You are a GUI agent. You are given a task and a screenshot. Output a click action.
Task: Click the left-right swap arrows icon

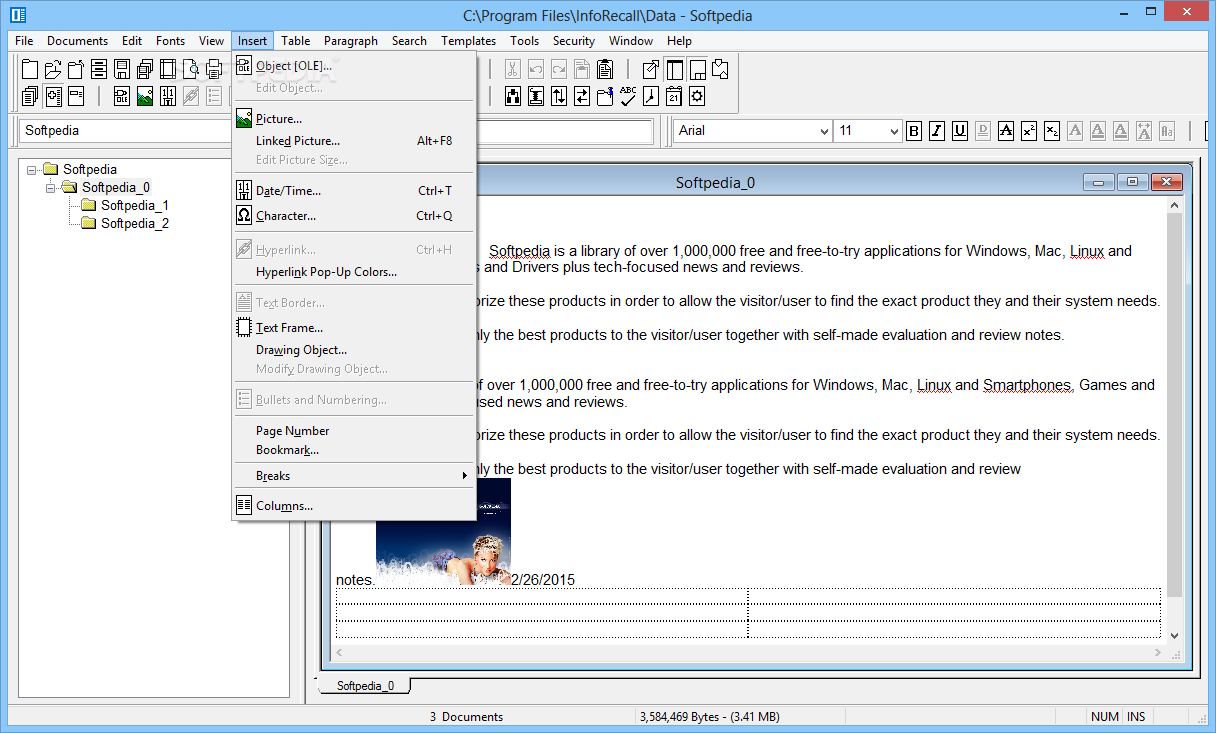click(x=581, y=96)
